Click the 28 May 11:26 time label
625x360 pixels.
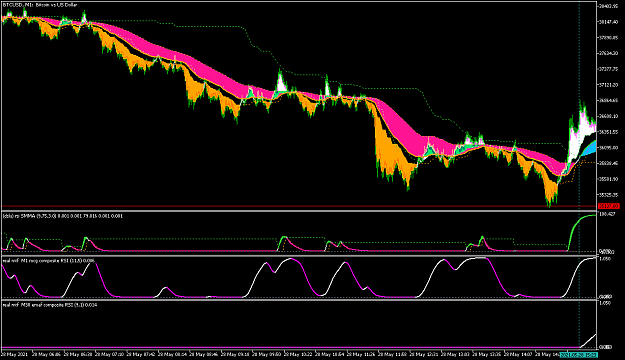(x=361, y=354)
